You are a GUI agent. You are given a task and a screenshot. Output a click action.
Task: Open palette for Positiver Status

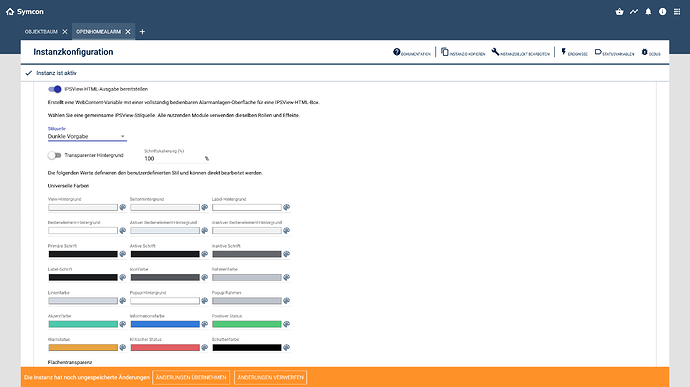[286, 324]
